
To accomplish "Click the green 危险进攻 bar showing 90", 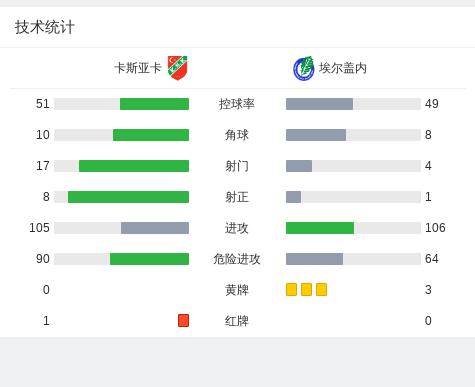I will pos(149,259).
